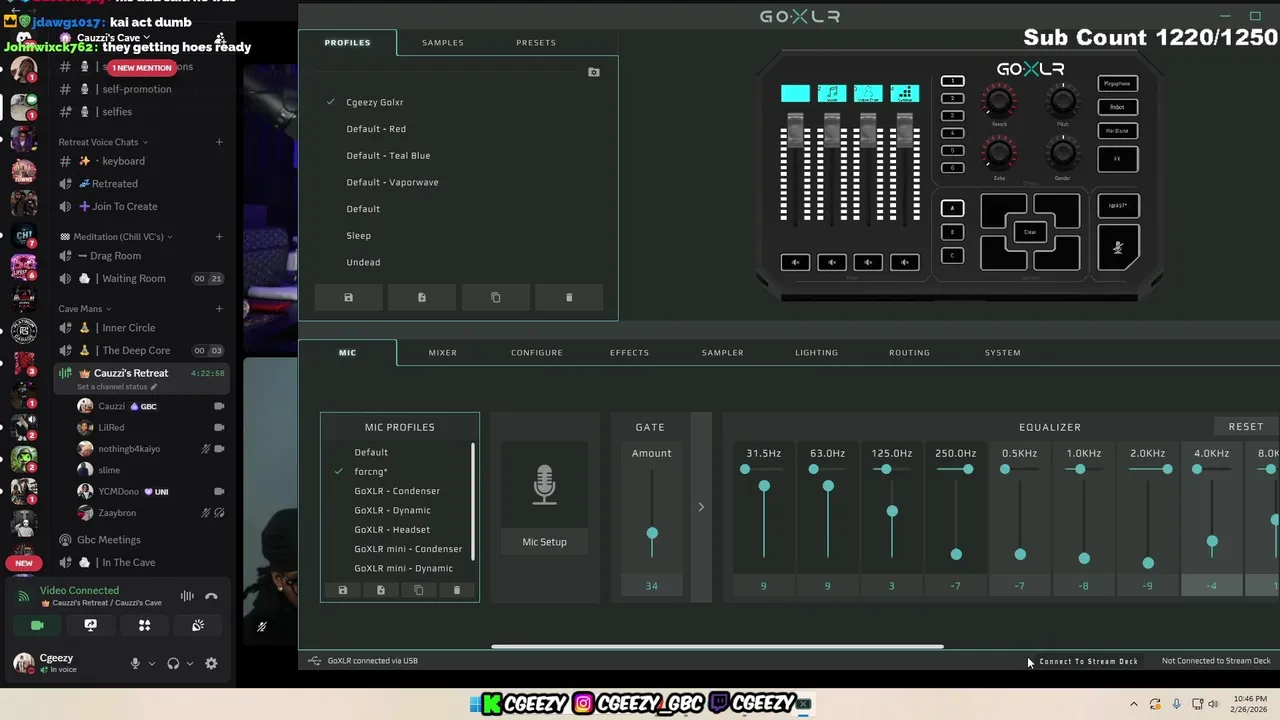Collapse the Meditation (Chill VC's) category
This screenshot has width=1280, height=720.
[117, 237]
